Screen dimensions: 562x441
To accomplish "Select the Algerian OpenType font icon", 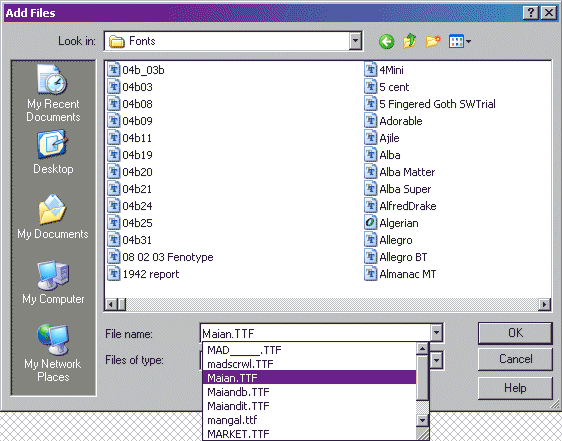I will click(x=371, y=223).
